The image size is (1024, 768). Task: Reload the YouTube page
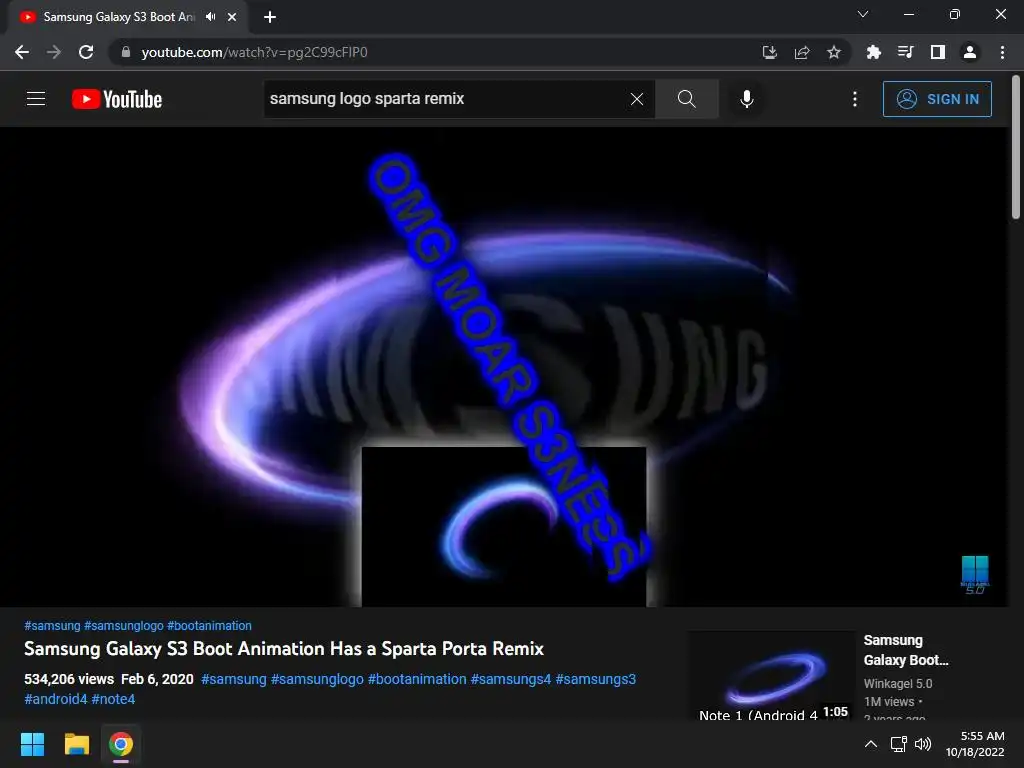pyautogui.click(x=86, y=52)
